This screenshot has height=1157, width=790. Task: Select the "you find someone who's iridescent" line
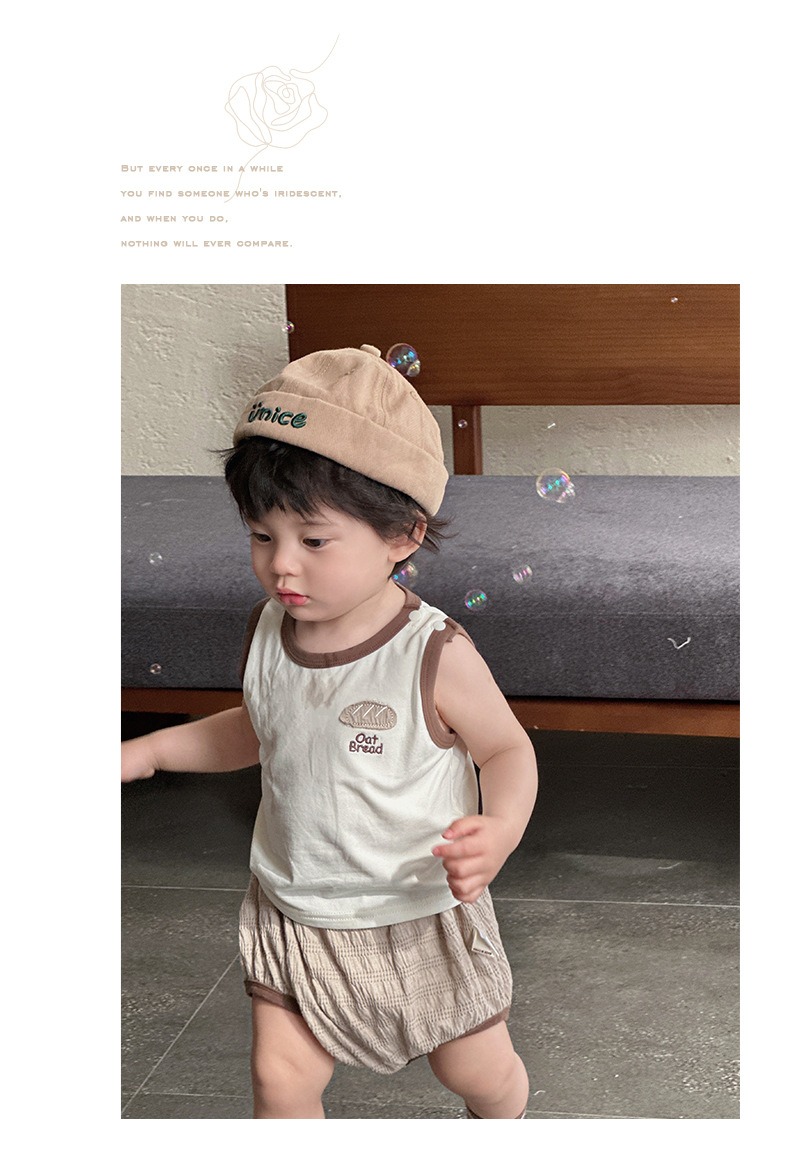pos(231,193)
